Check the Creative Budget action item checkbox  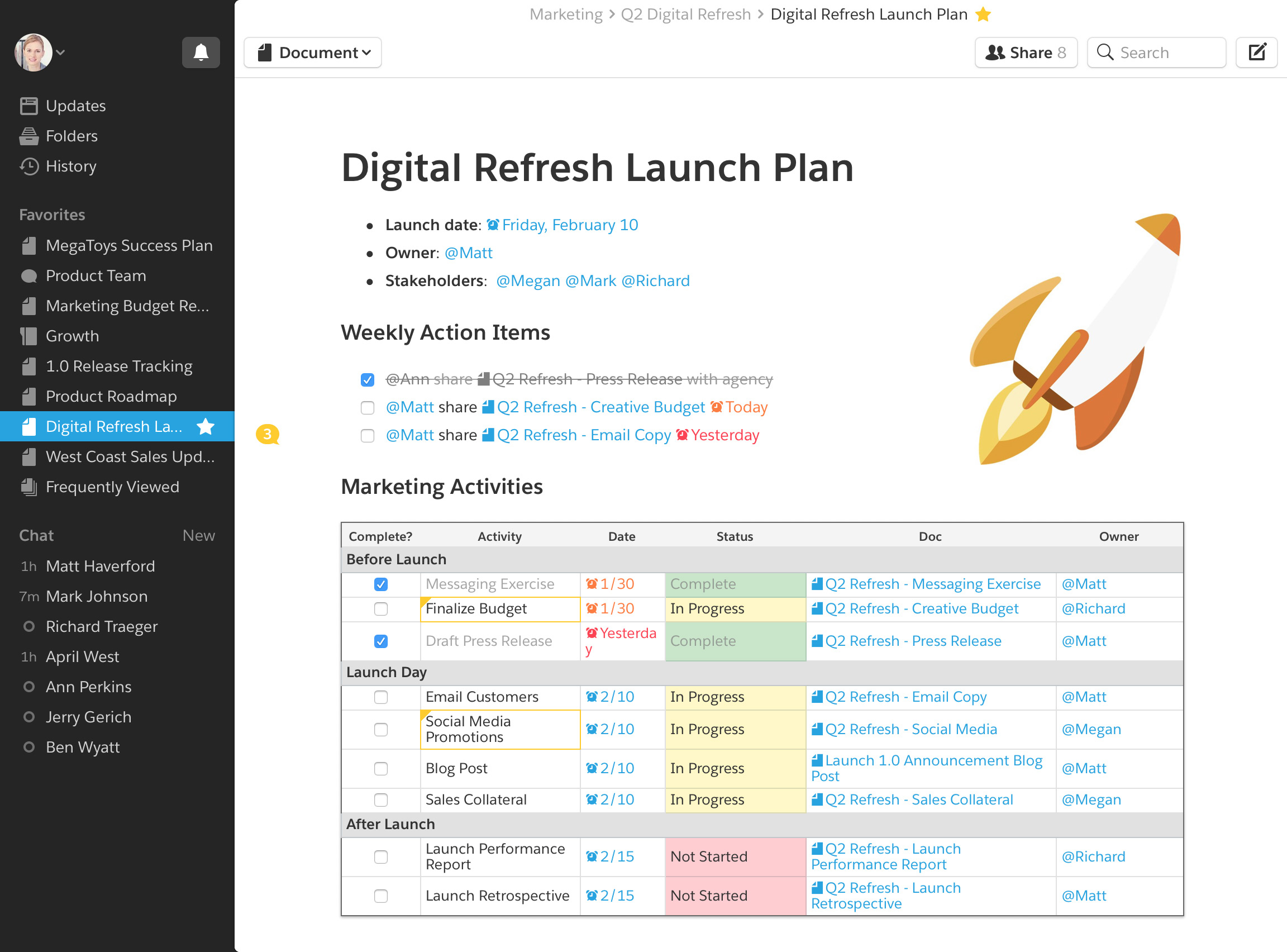click(368, 408)
